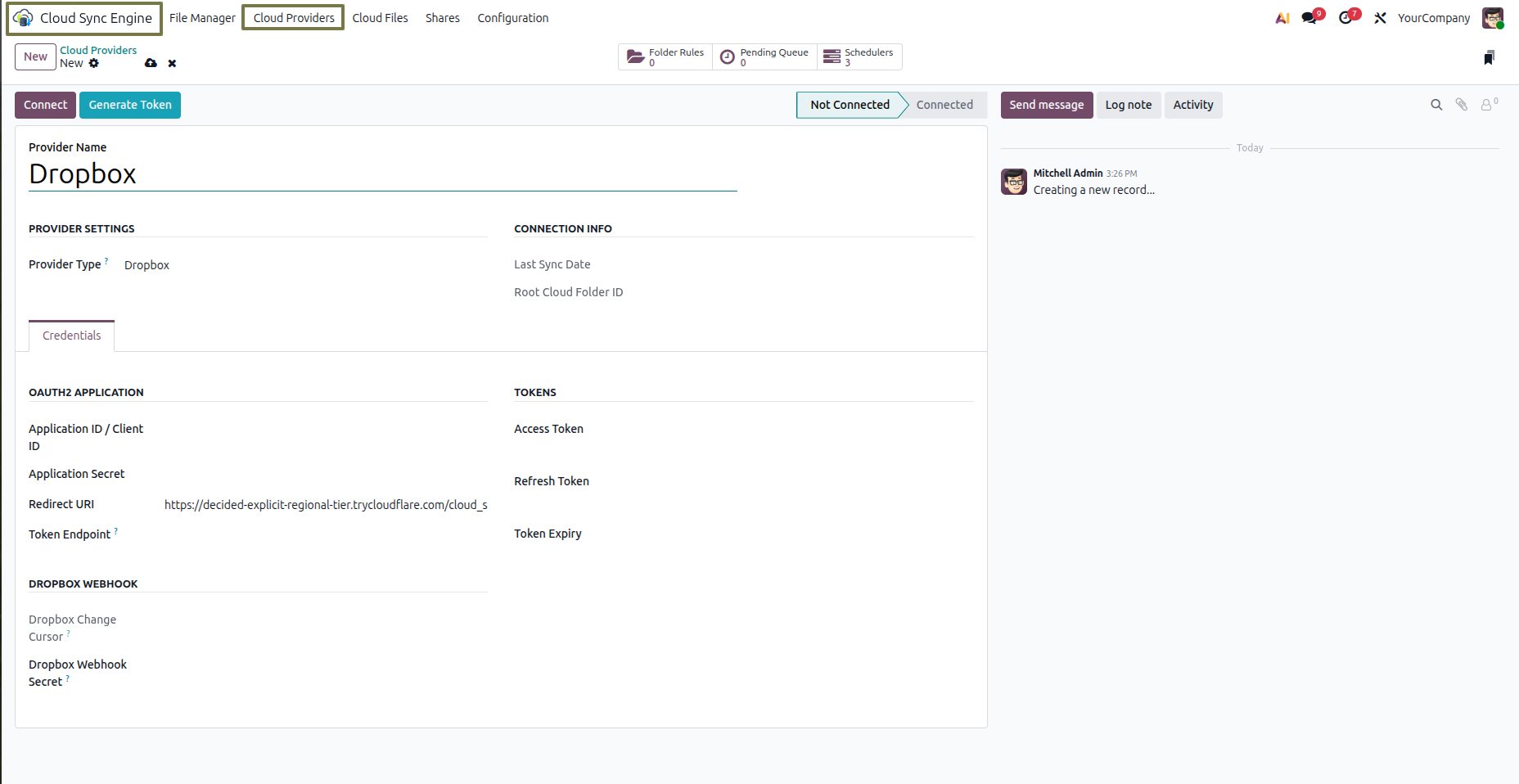Select Not Connected status stage
This screenshot has height=784, width=1519.
click(x=850, y=105)
